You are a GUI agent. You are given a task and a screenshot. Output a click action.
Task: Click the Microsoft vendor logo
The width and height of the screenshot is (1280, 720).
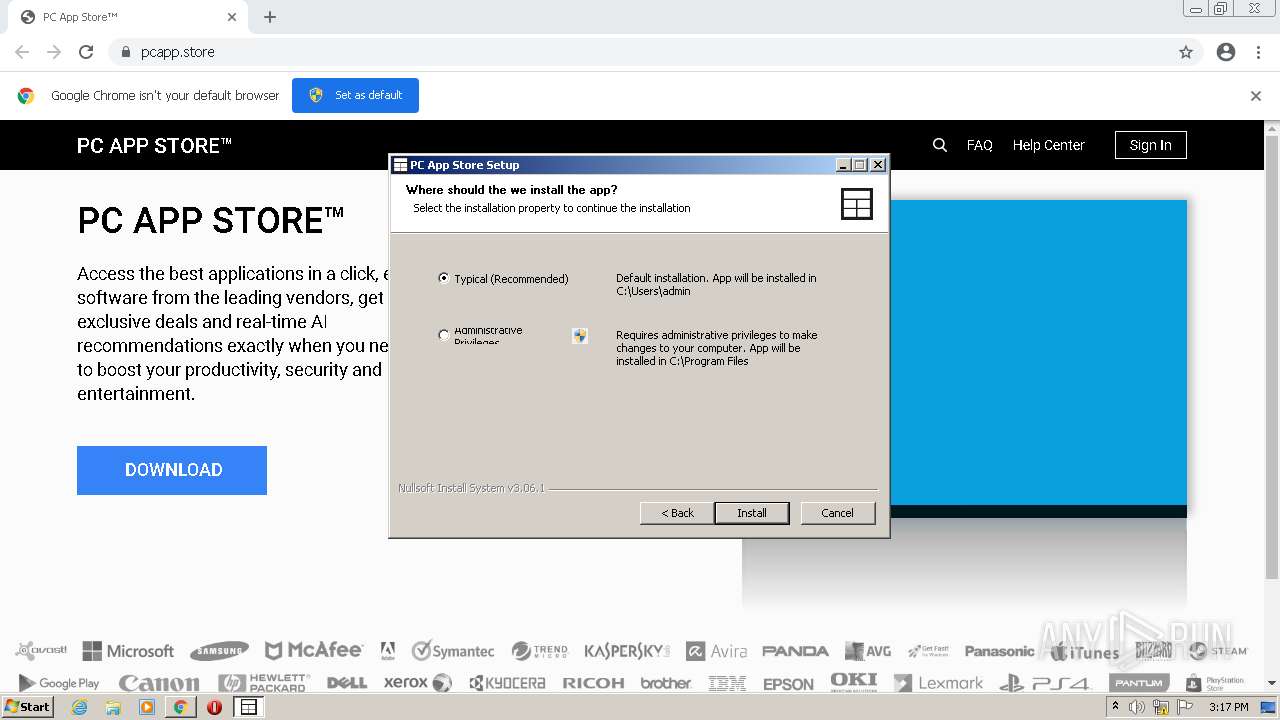pyautogui.click(x=128, y=651)
